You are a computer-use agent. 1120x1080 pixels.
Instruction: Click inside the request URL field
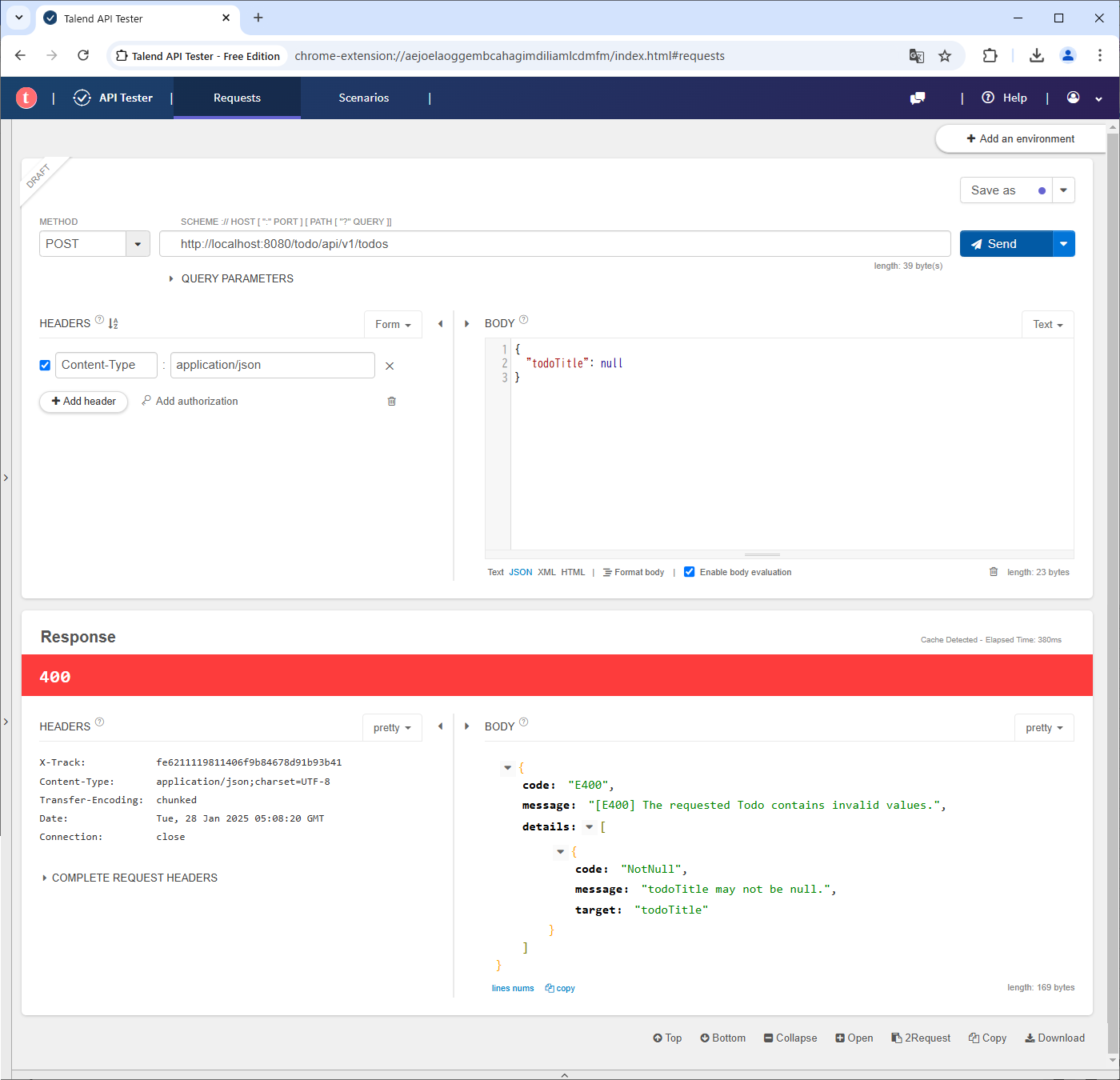click(554, 244)
